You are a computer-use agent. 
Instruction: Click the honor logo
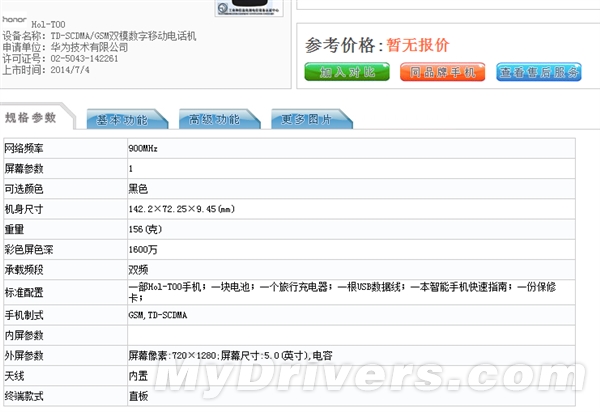point(14,19)
